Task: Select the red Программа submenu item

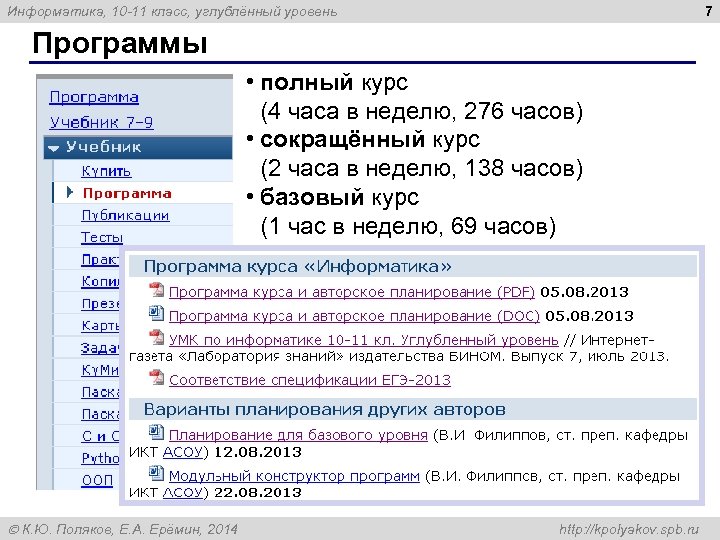Action: point(127,193)
